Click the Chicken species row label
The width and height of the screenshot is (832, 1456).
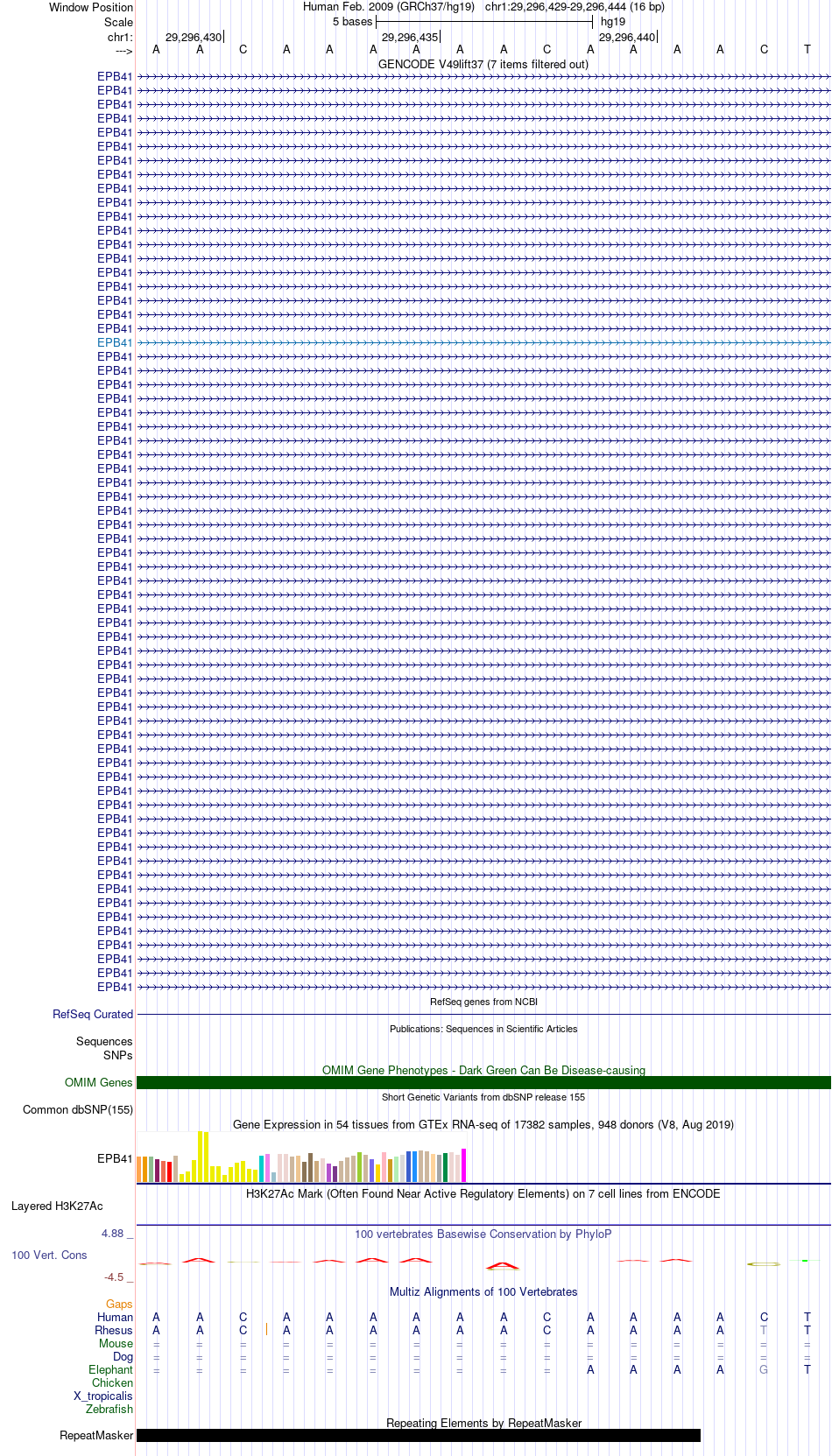tap(112, 1382)
